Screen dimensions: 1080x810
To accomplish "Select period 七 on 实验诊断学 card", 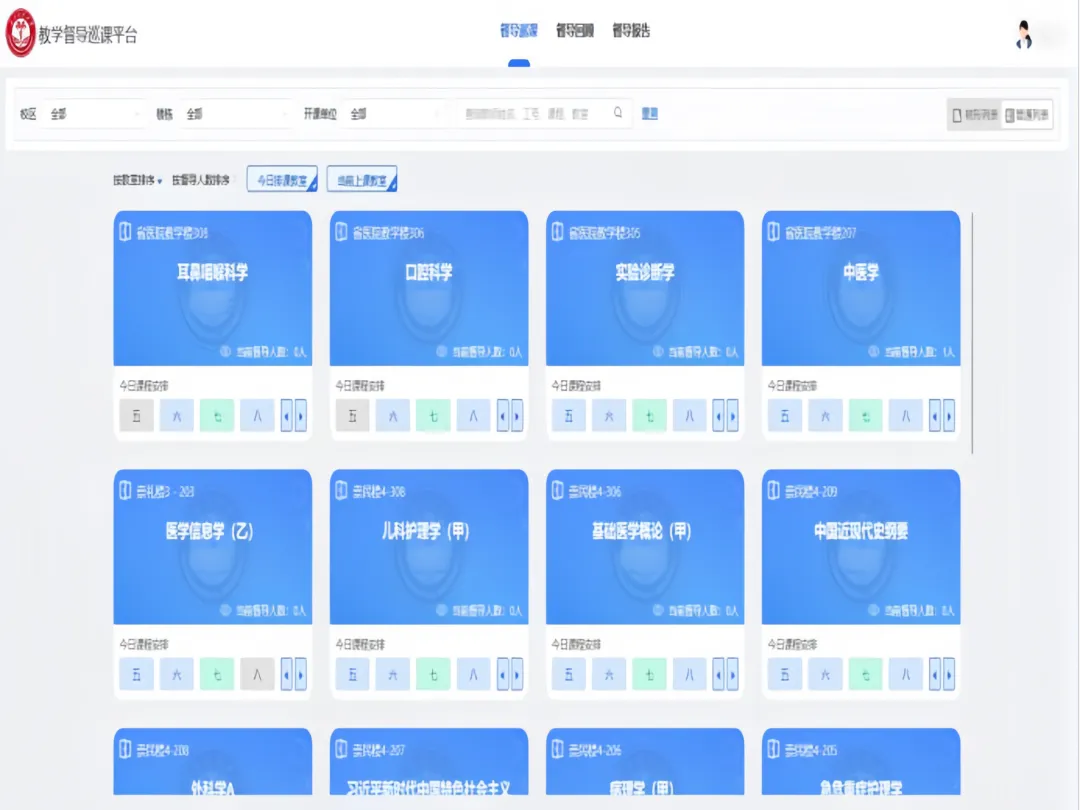I will tap(649, 415).
